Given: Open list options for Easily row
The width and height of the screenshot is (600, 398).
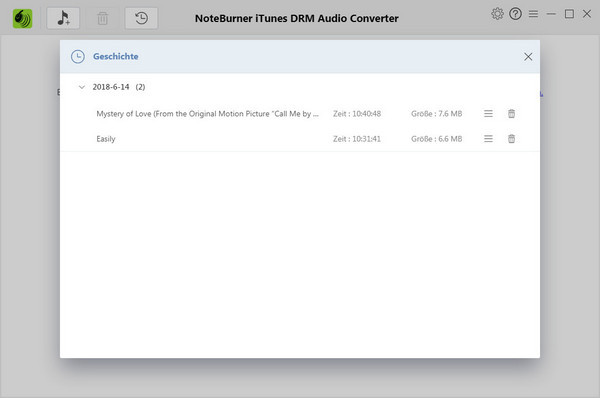Looking at the screenshot, I should [x=488, y=139].
